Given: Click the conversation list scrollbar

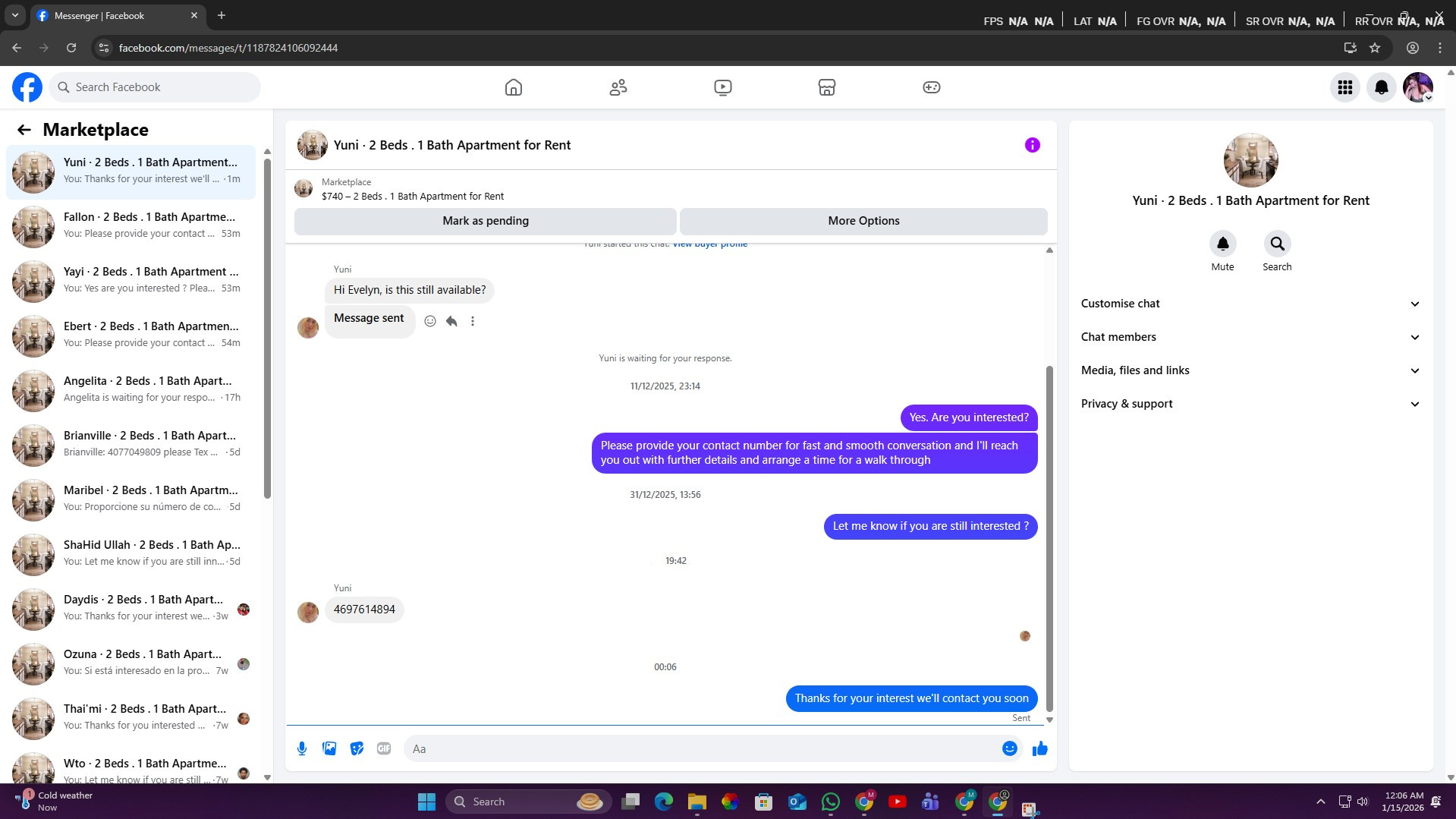Looking at the screenshot, I should point(267,327).
